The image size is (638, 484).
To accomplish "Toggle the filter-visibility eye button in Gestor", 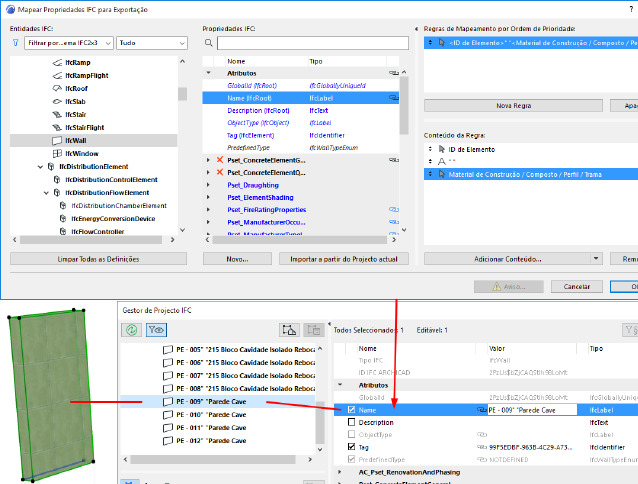I will coord(157,330).
